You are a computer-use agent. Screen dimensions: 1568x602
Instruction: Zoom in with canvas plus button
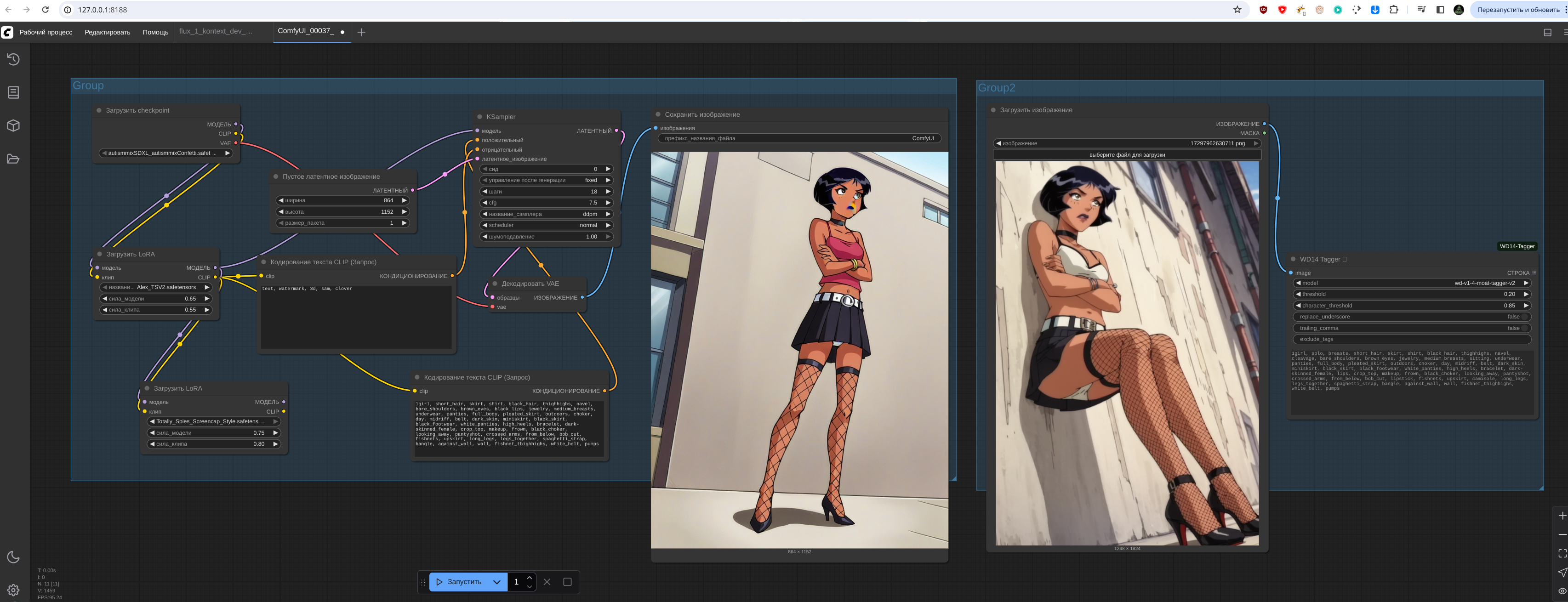[1562, 516]
